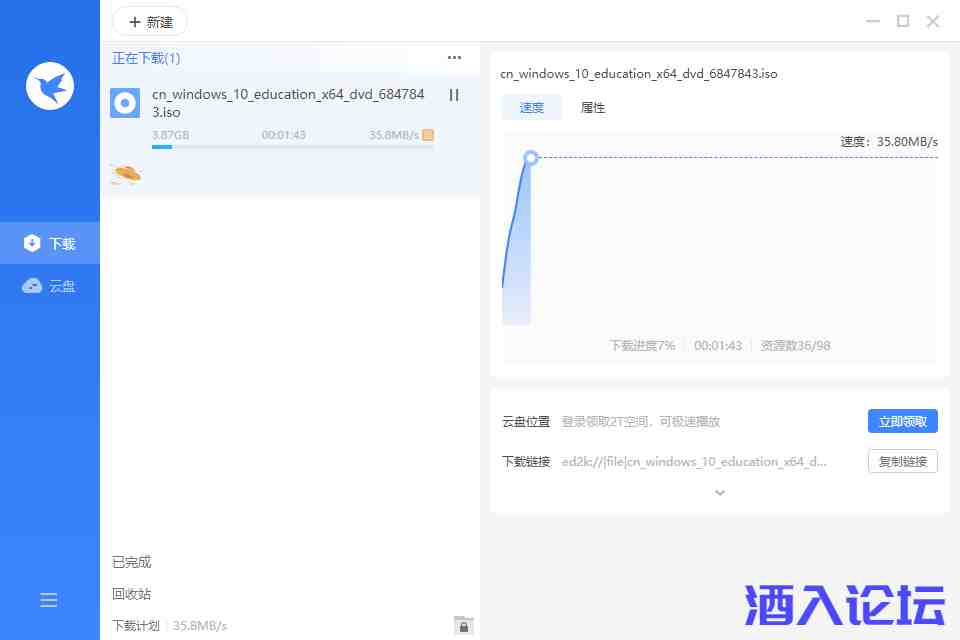This screenshot has height=640, width=960.
Task: Pause the Windows 10 ISO download
Action: [x=453, y=95]
